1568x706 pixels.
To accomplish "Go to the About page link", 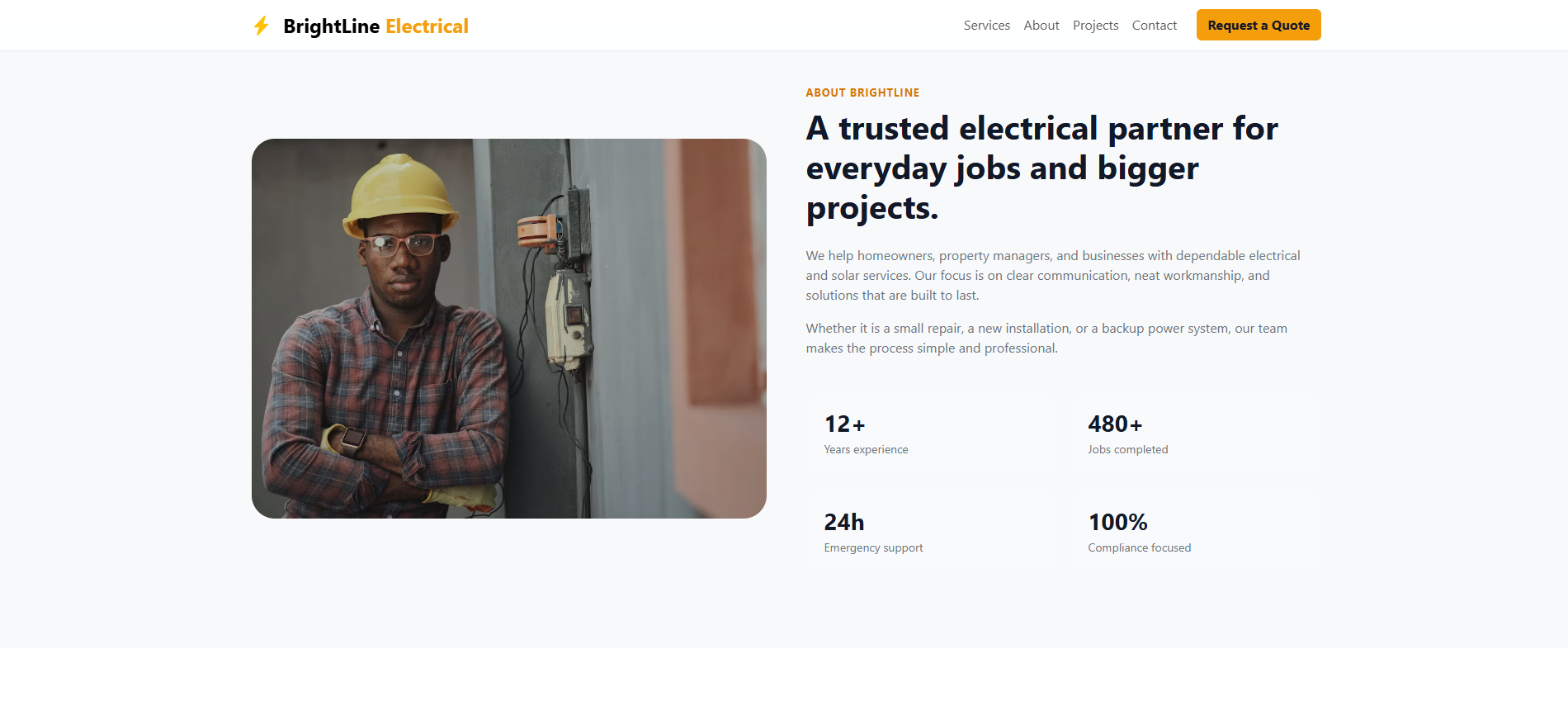I will 1041,26.
